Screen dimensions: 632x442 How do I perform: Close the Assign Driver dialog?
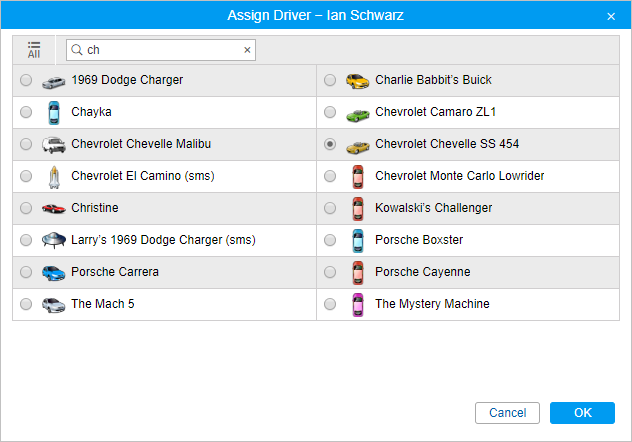click(x=611, y=16)
